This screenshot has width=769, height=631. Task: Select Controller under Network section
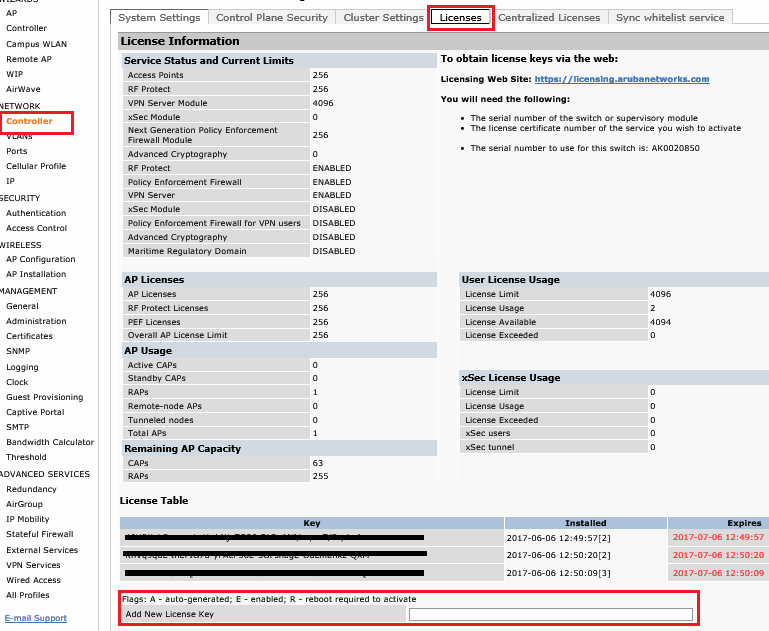(x=29, y=121)
